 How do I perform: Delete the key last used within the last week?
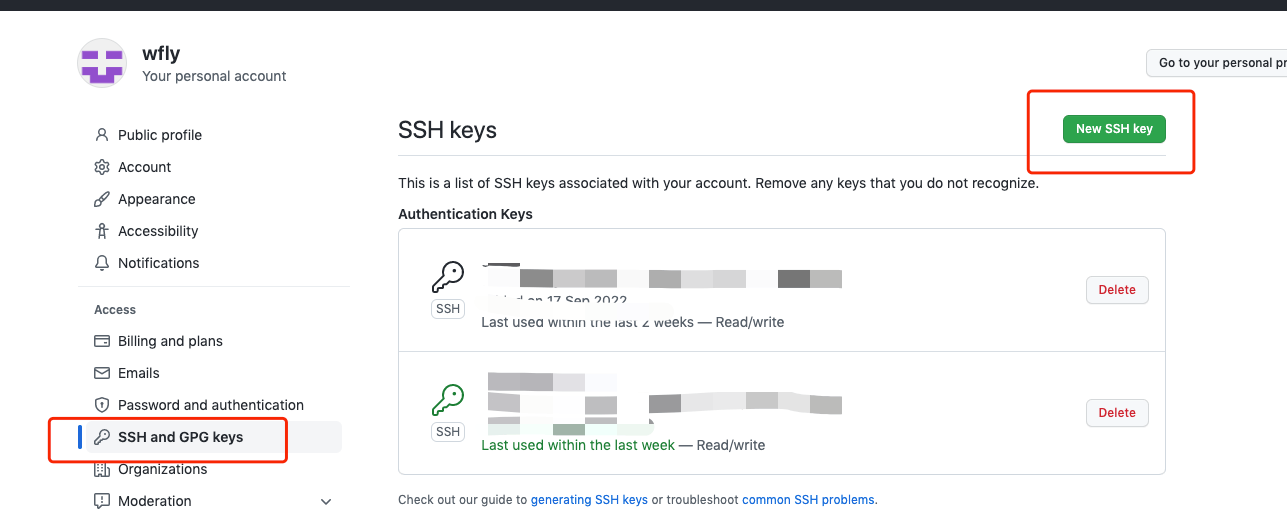coord(1117,413)
